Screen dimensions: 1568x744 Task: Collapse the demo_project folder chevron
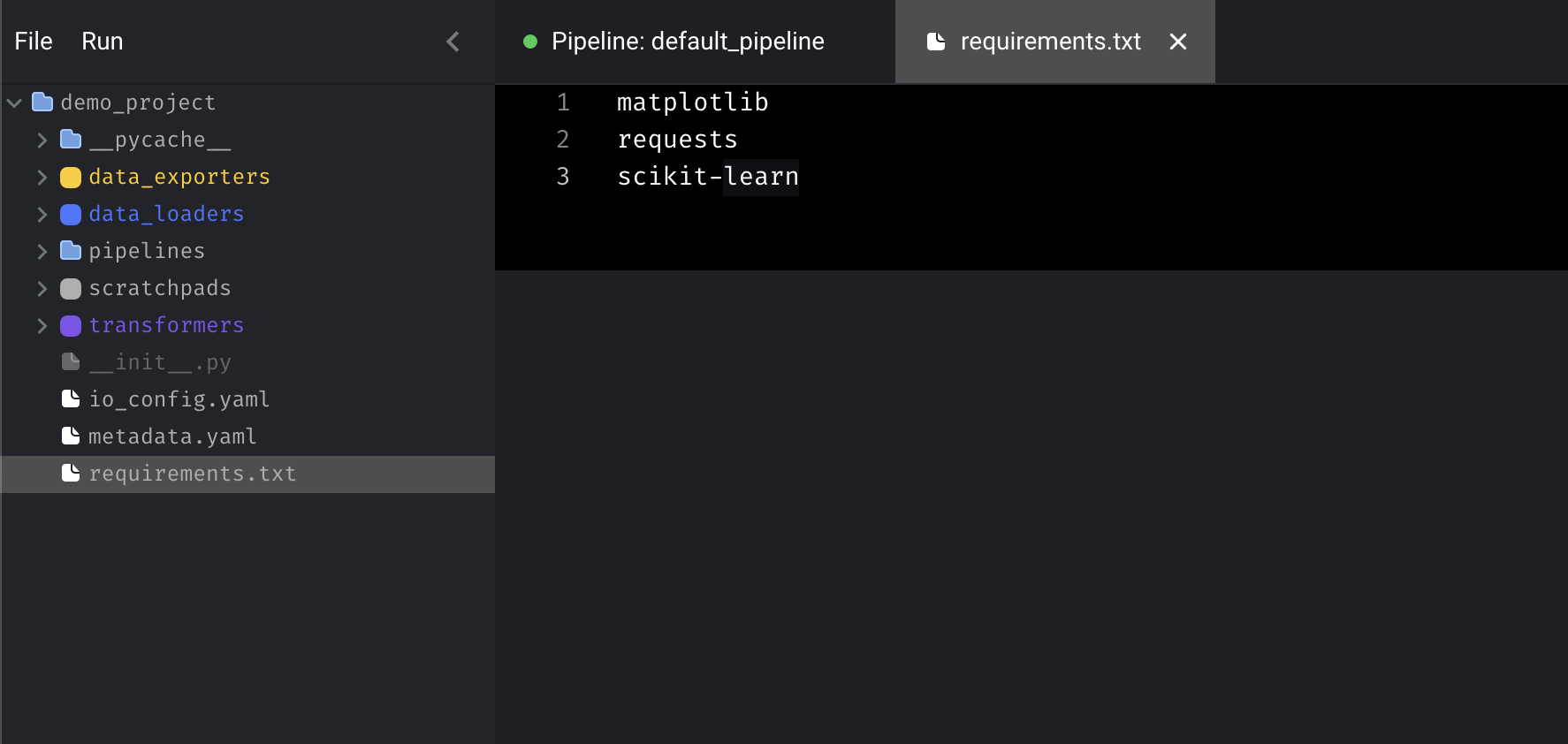14,102
